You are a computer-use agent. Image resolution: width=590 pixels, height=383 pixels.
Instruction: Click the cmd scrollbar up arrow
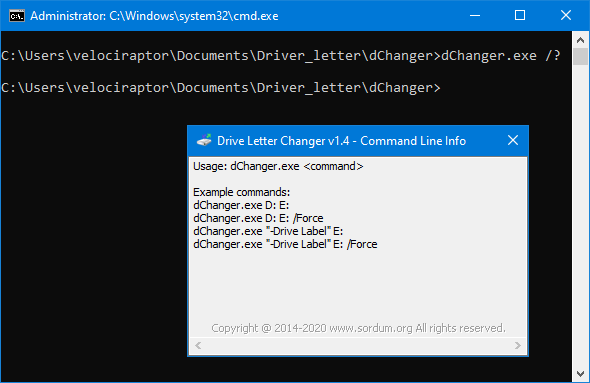581,40
